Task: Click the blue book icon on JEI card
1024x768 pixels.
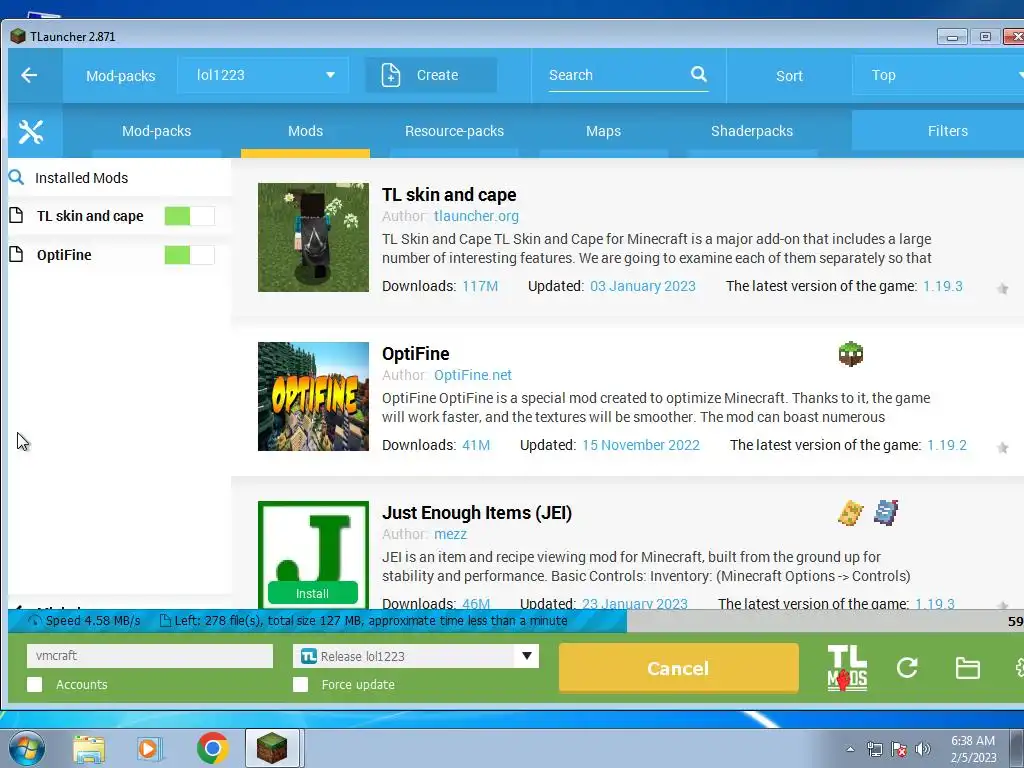Action: [x=886, y=513]
